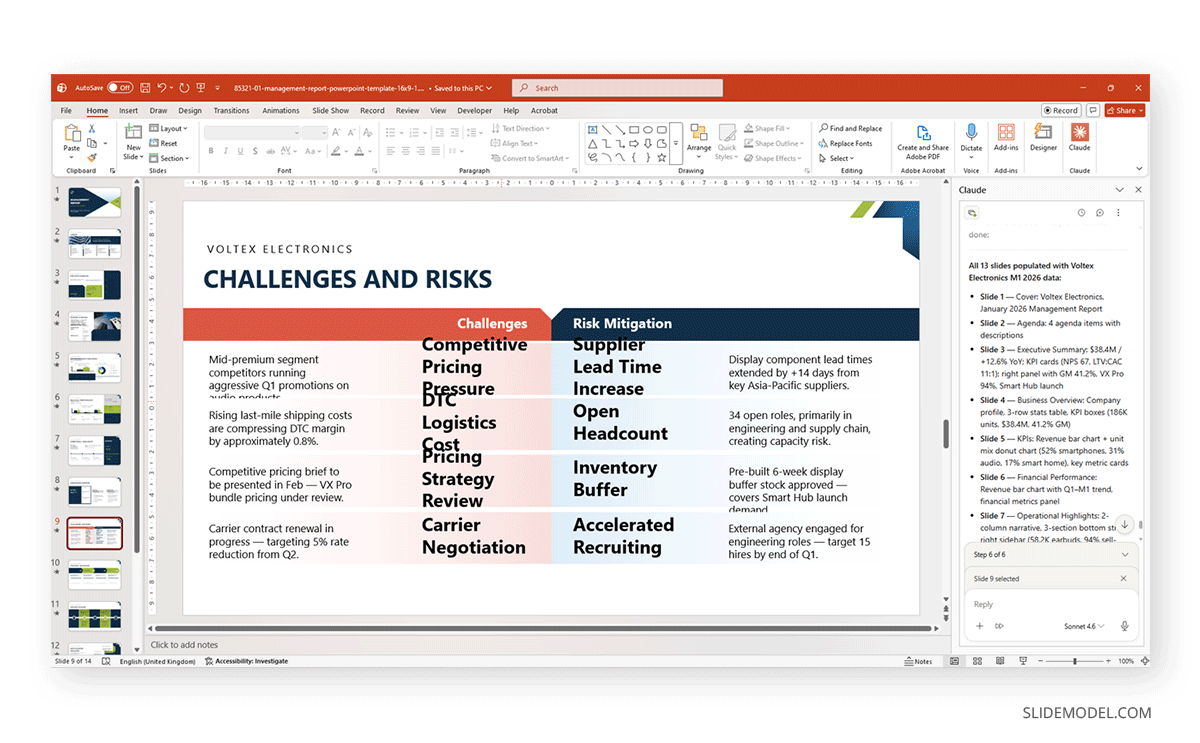Click the Format Painter icon
This screenshot has height=743, width=1200.
(x=92, y=157)
